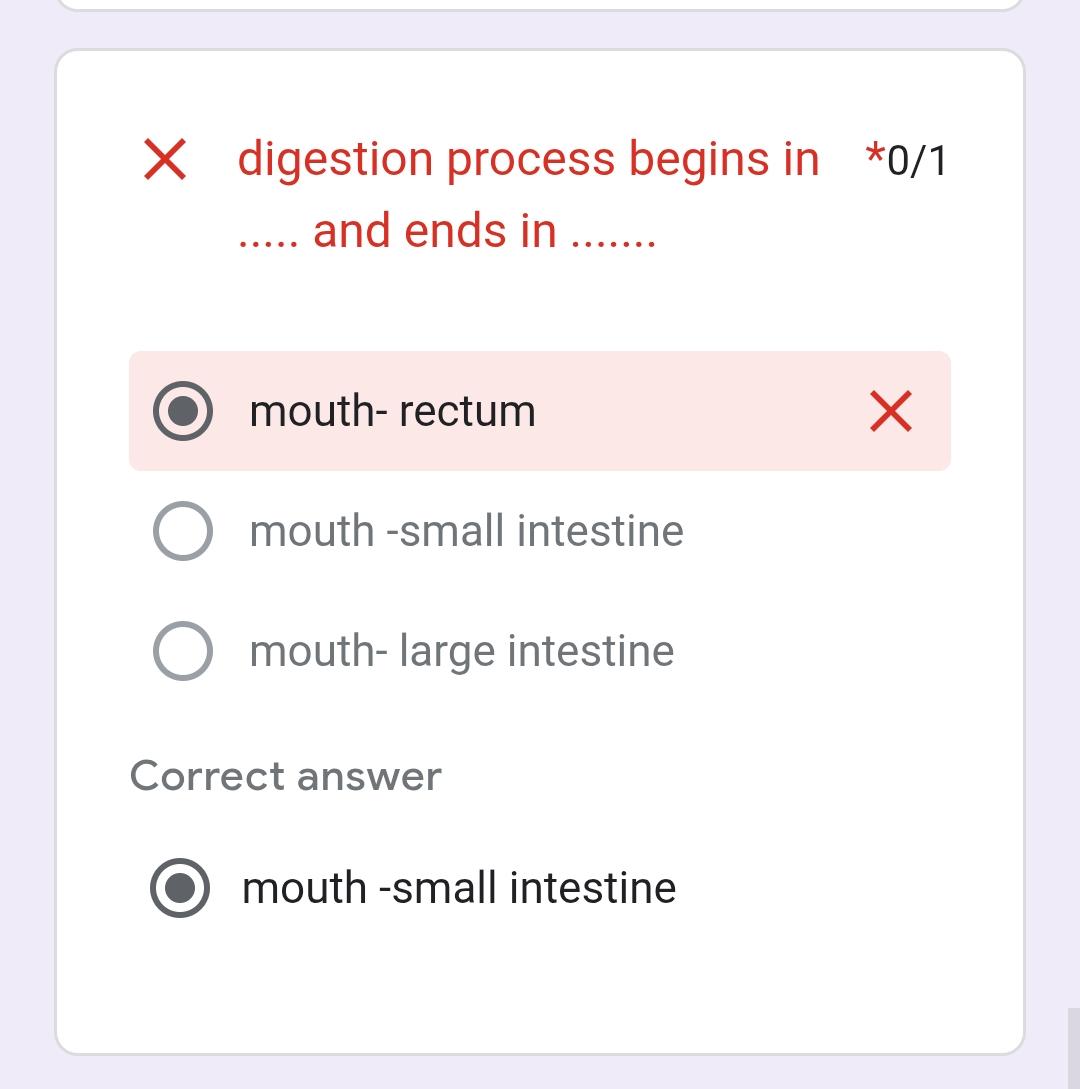Select the "mouth- rectum" radio button
Image resolution: width=1080 pixels, height=1089 pixels.
(183, 411)
